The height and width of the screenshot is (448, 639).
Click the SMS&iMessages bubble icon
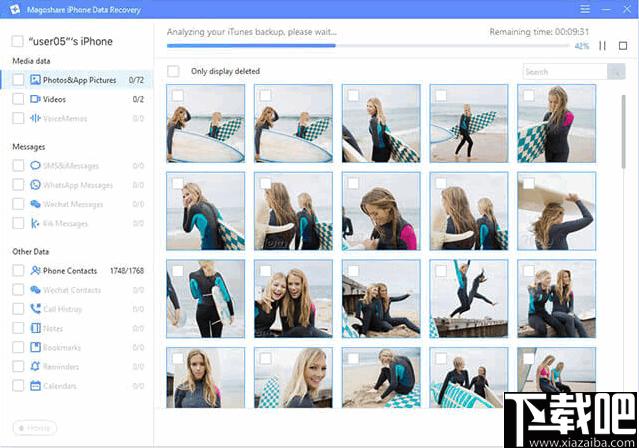click(35, 166)
